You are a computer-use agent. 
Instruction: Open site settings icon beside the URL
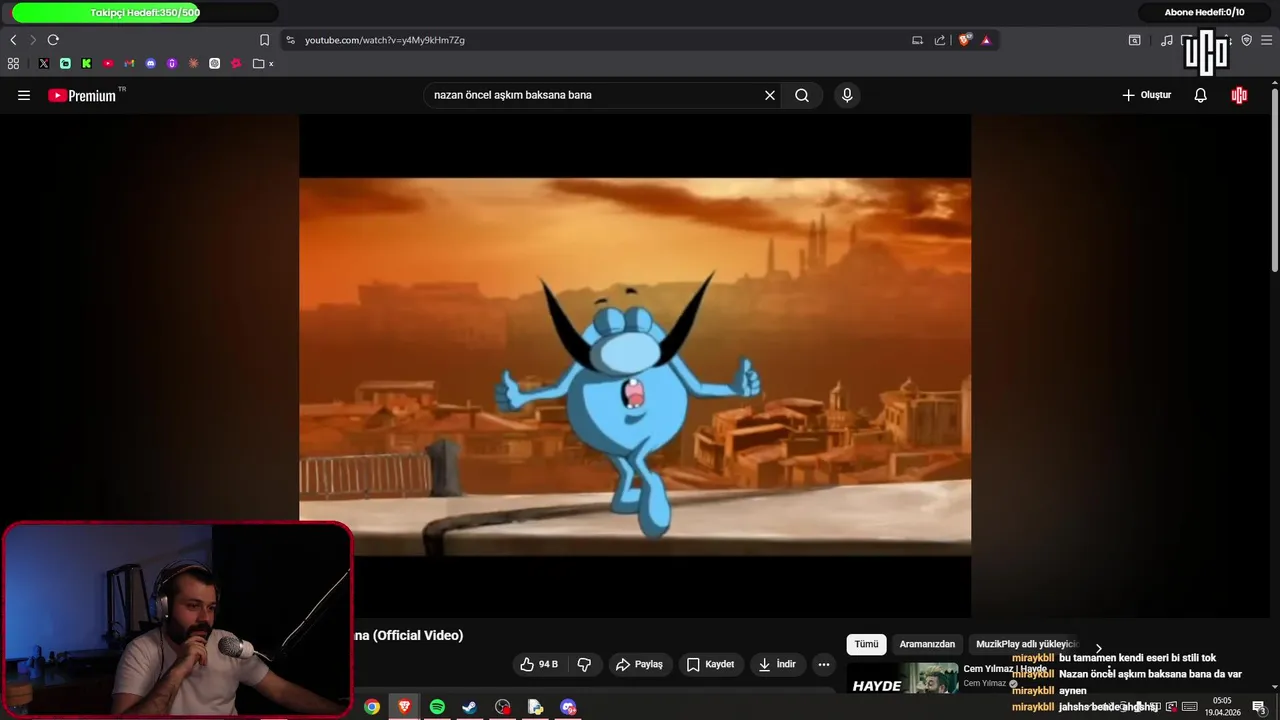[290, 40]
